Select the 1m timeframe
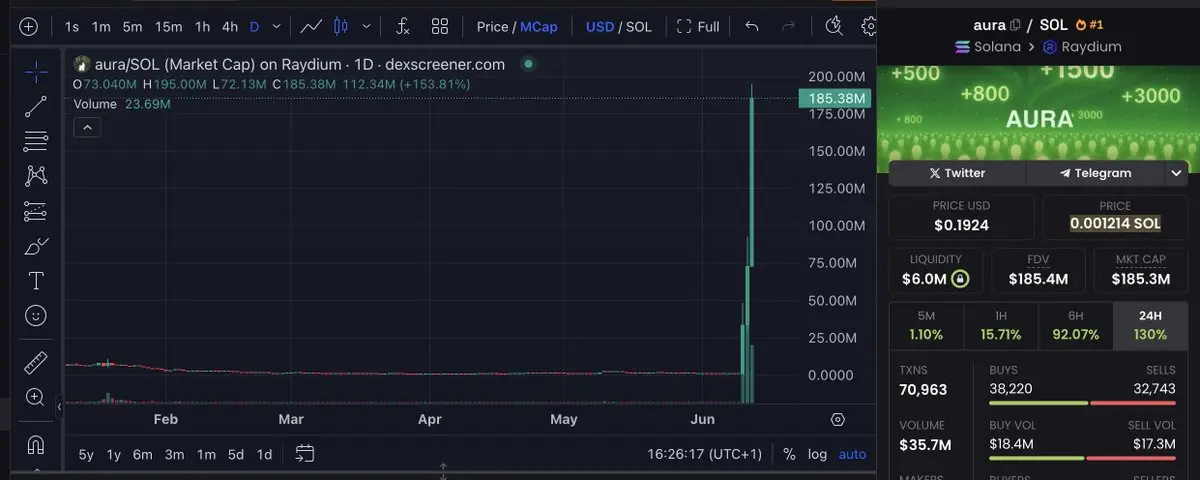 click(x=101, y=27)
